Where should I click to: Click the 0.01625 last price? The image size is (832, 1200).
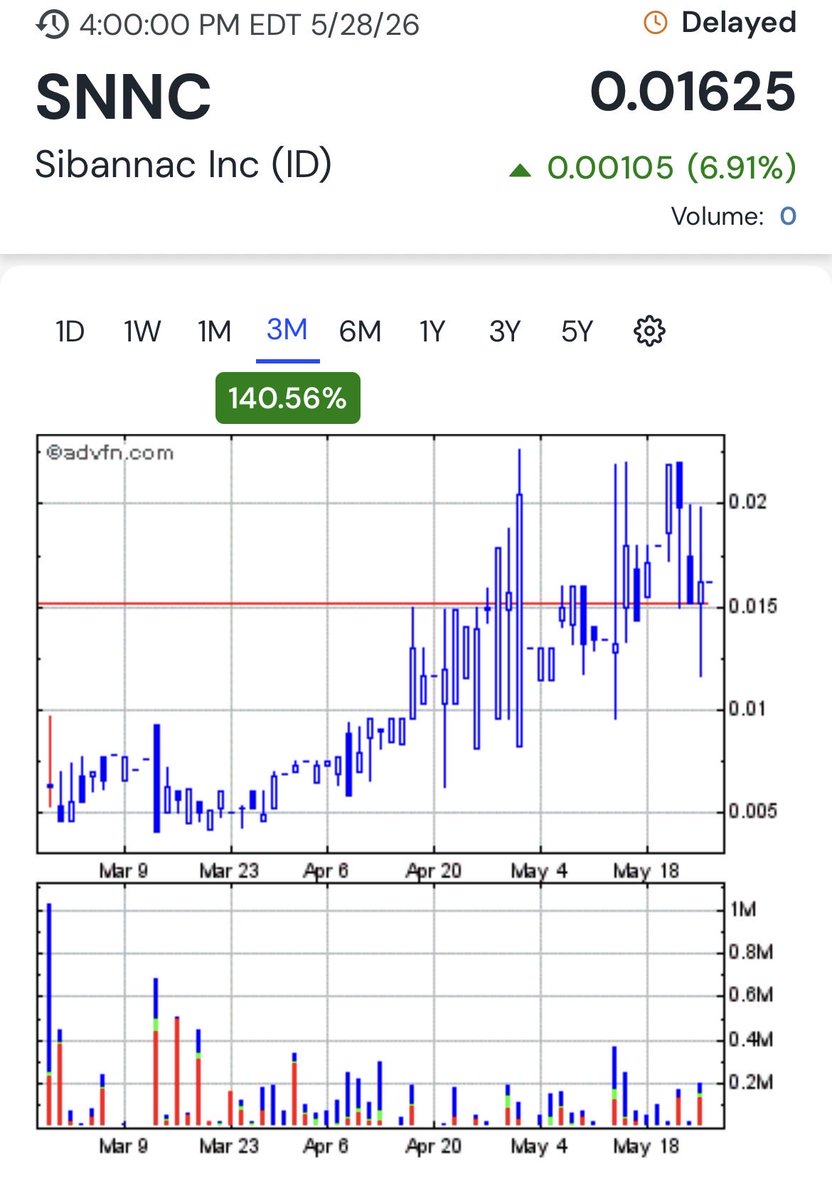click(x=693, y=93)
